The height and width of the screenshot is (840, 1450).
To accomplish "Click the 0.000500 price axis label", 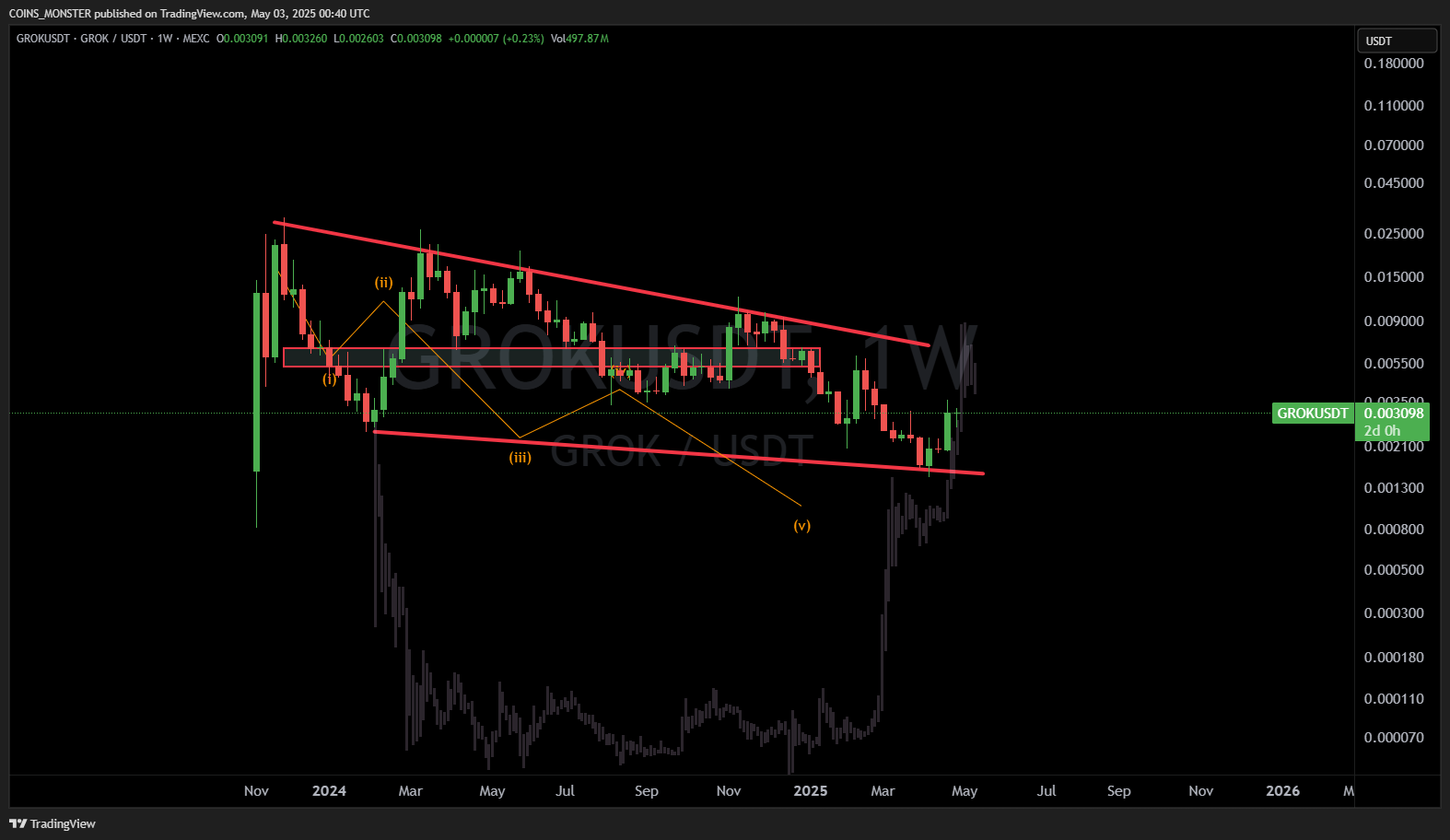I will [1394, 570].
